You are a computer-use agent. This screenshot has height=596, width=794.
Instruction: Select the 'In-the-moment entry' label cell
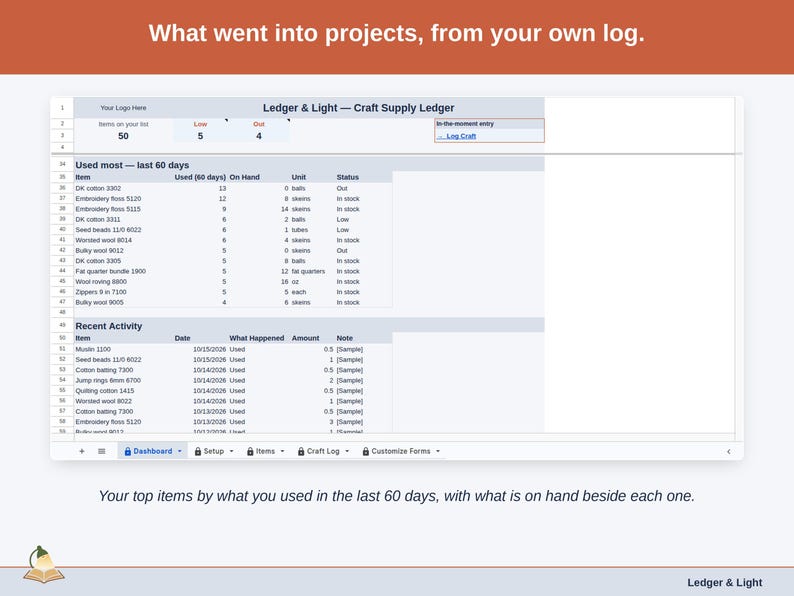(489, 124)
